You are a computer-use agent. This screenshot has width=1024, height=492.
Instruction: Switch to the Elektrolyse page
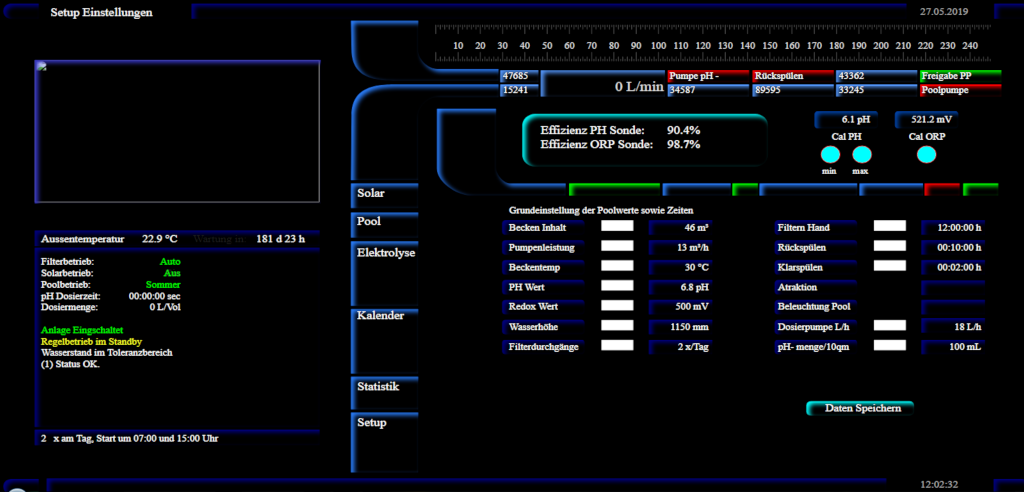[386, 253]
